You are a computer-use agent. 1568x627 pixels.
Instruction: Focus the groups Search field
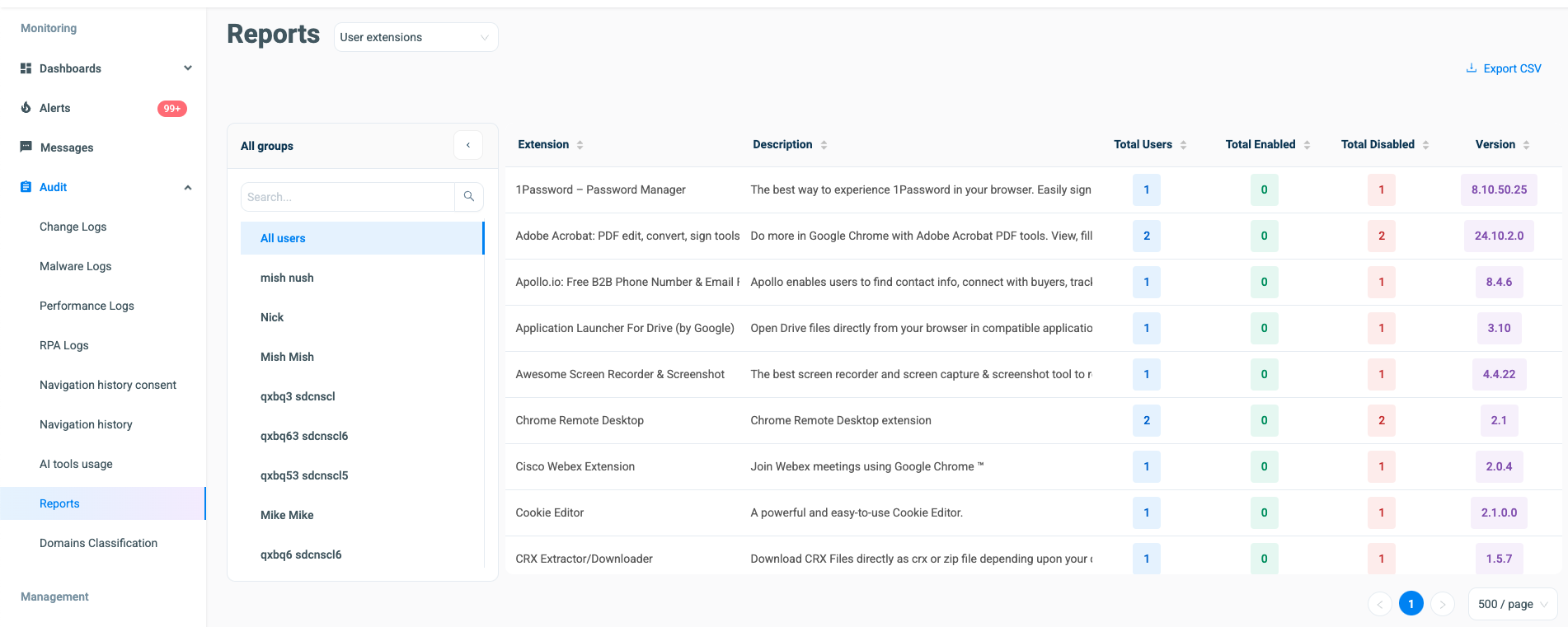(348, 197)
